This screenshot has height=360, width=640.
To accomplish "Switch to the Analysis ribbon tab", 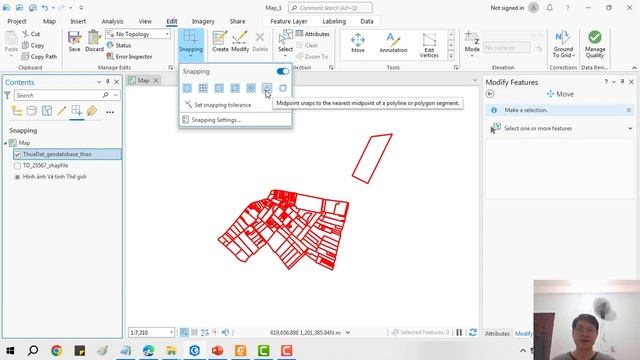I will (x=112, y=21).
